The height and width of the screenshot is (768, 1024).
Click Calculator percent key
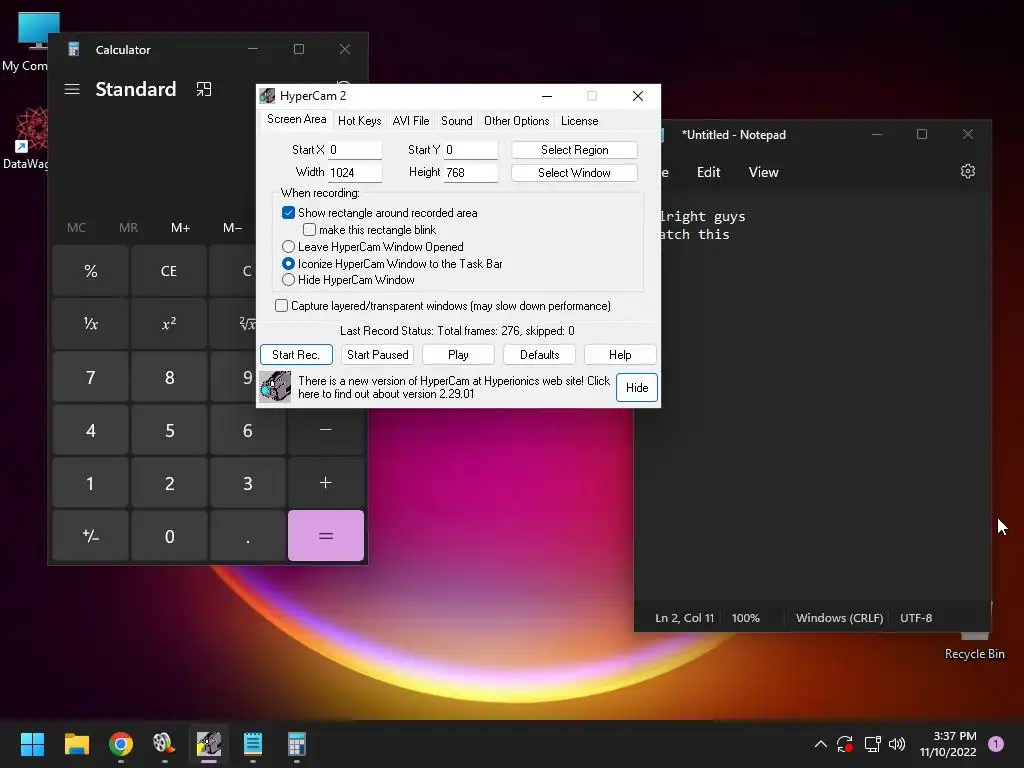coord(91,271)
